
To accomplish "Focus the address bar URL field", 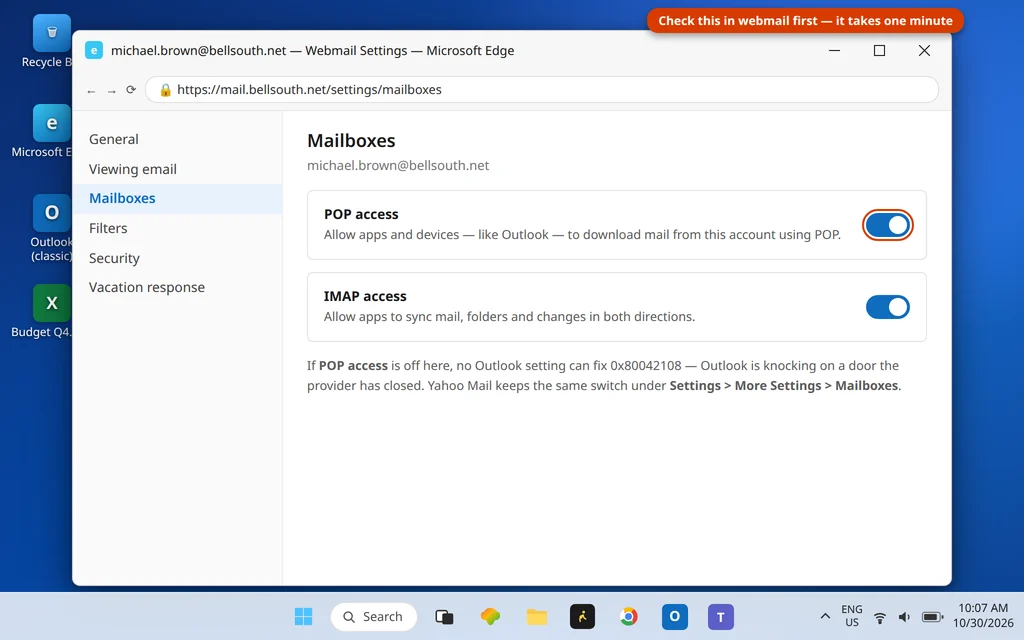I will (x=542, y=89).
